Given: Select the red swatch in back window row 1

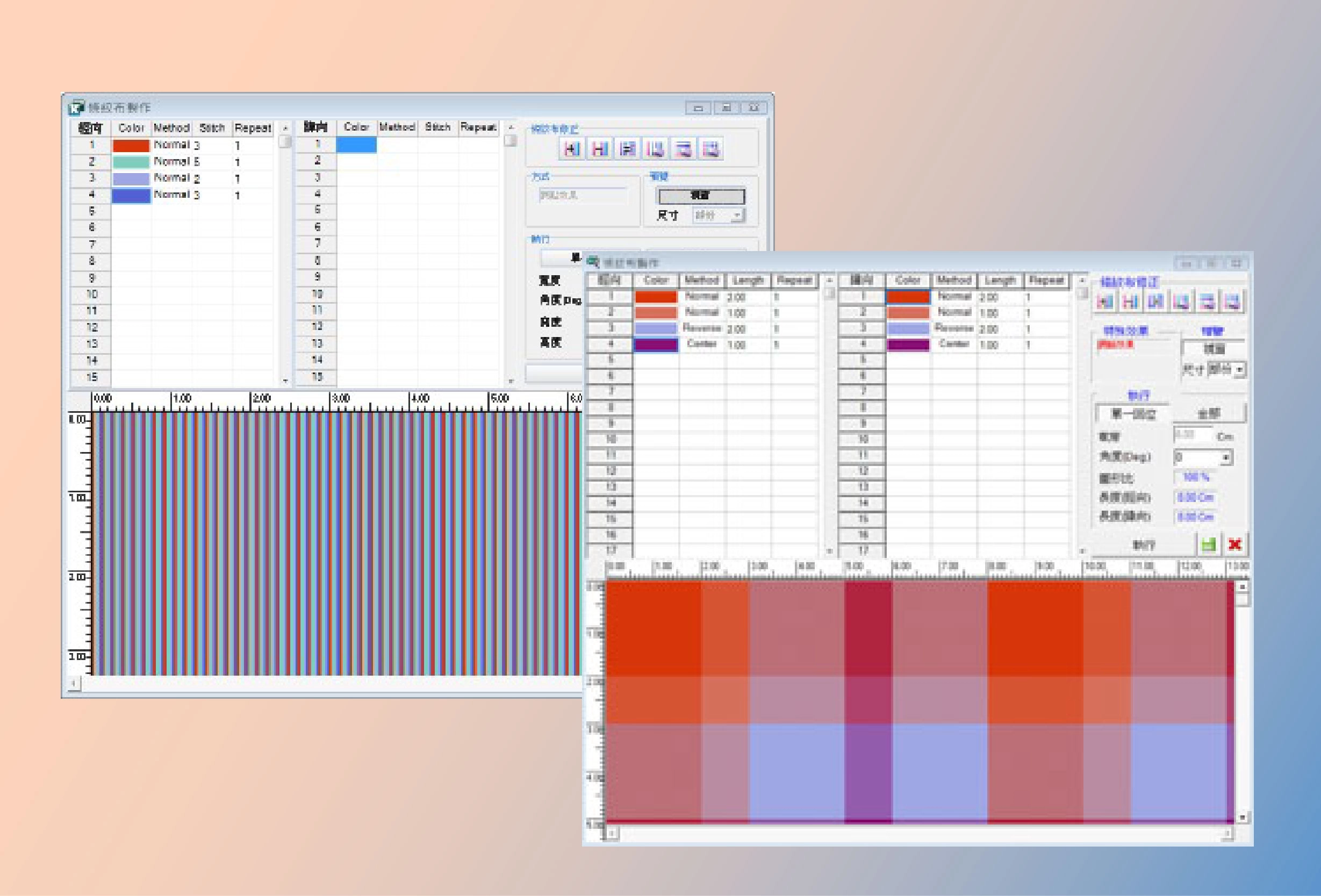Looking at the screenshot, I should click(x=131, y=146).
